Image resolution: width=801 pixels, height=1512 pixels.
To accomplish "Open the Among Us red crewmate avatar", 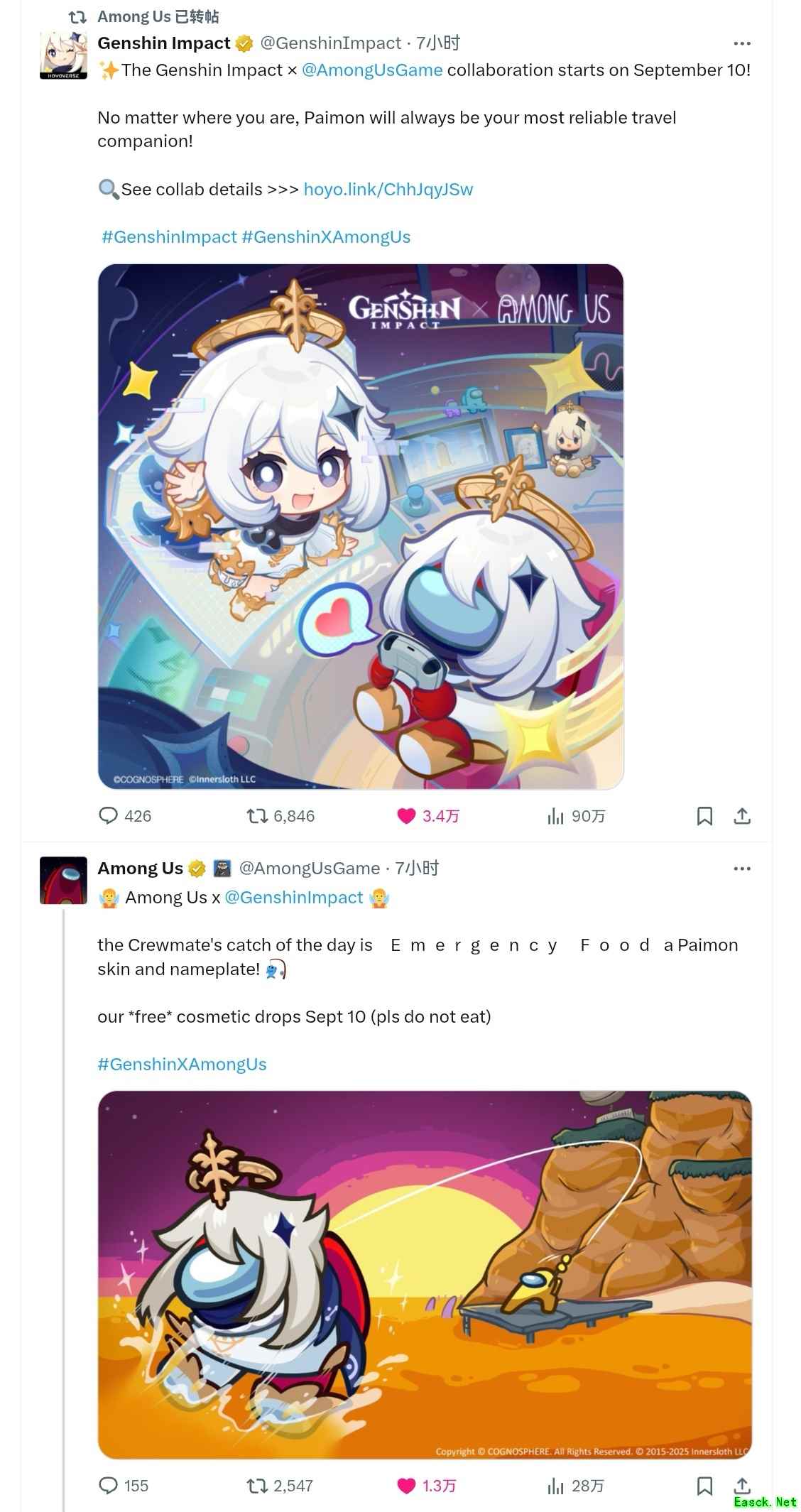I will click(x=63, y=881).
